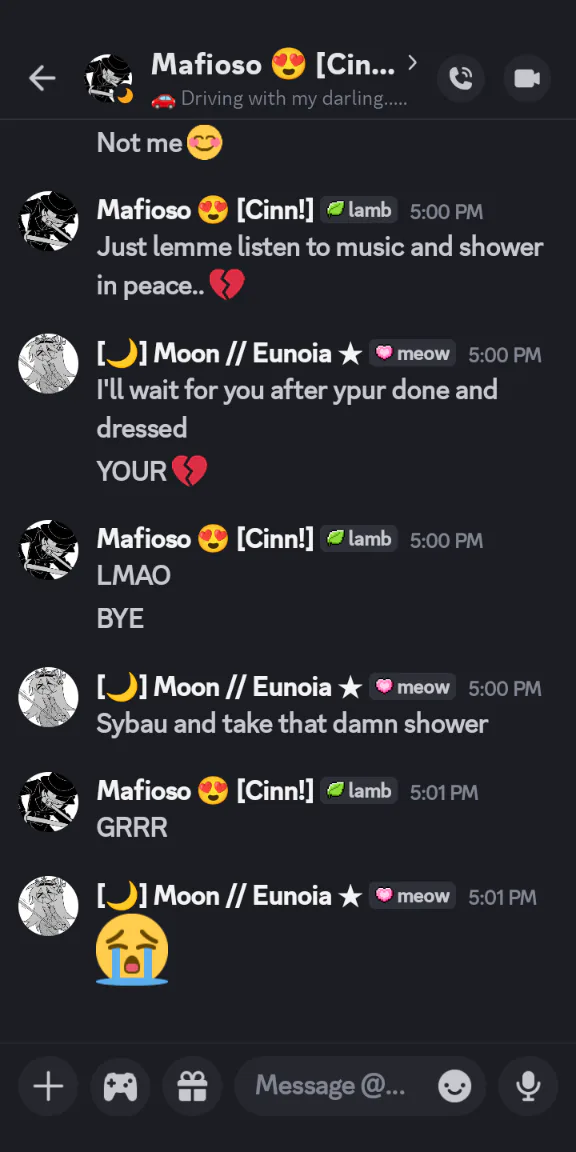Image resolution: width=576 pixels, height=1152 pixels.
Task: Tap the "Sybau and take that damn shower" message
Action: coord(292,724)
